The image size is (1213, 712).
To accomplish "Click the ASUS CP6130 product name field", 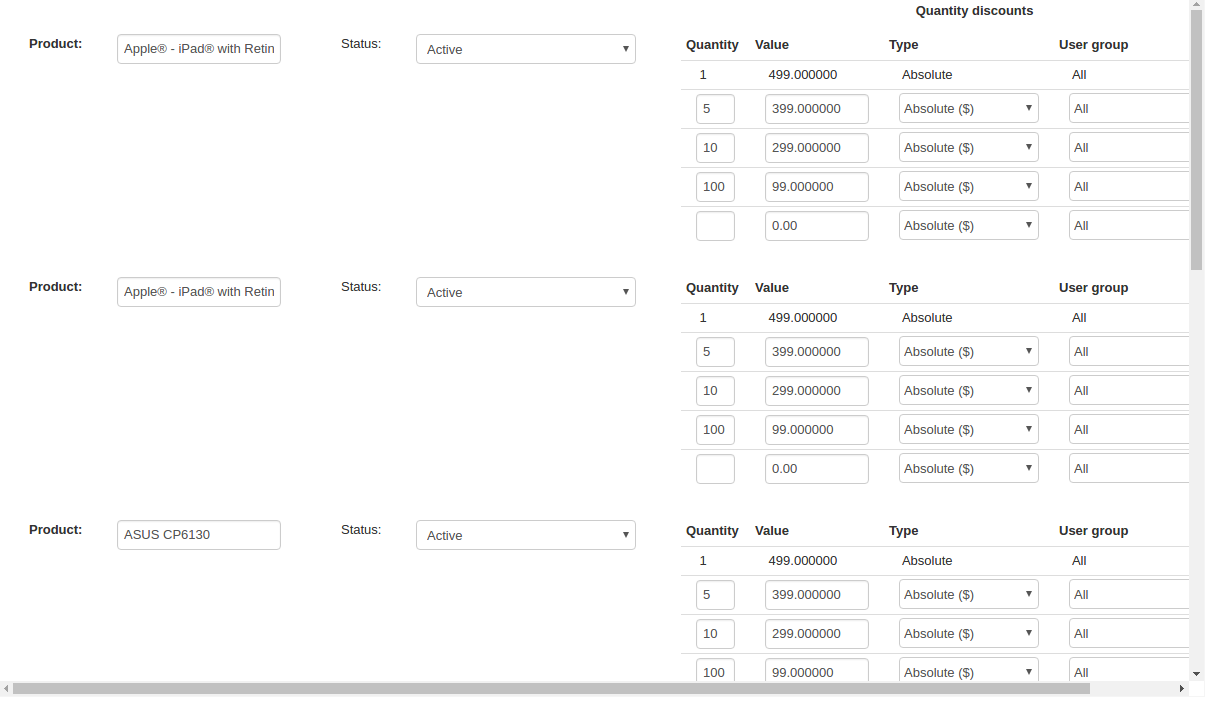I will pos(199,534).
